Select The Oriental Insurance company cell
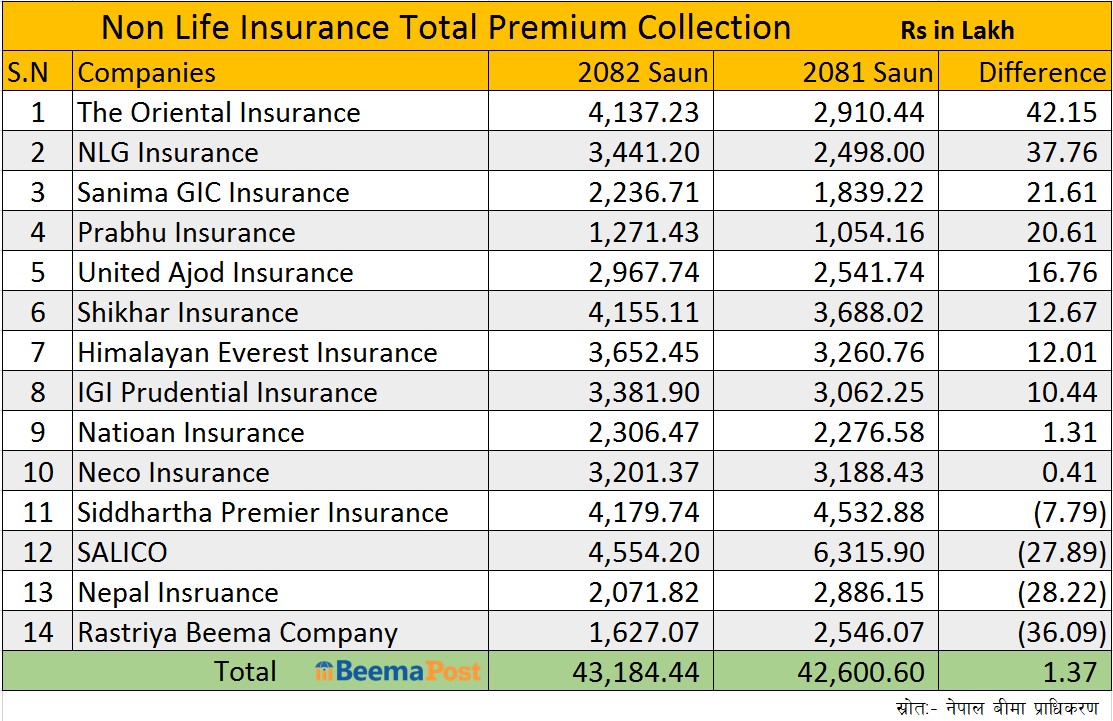The height and width of the screenshot is (721, 1113). (x=219, y=112)
